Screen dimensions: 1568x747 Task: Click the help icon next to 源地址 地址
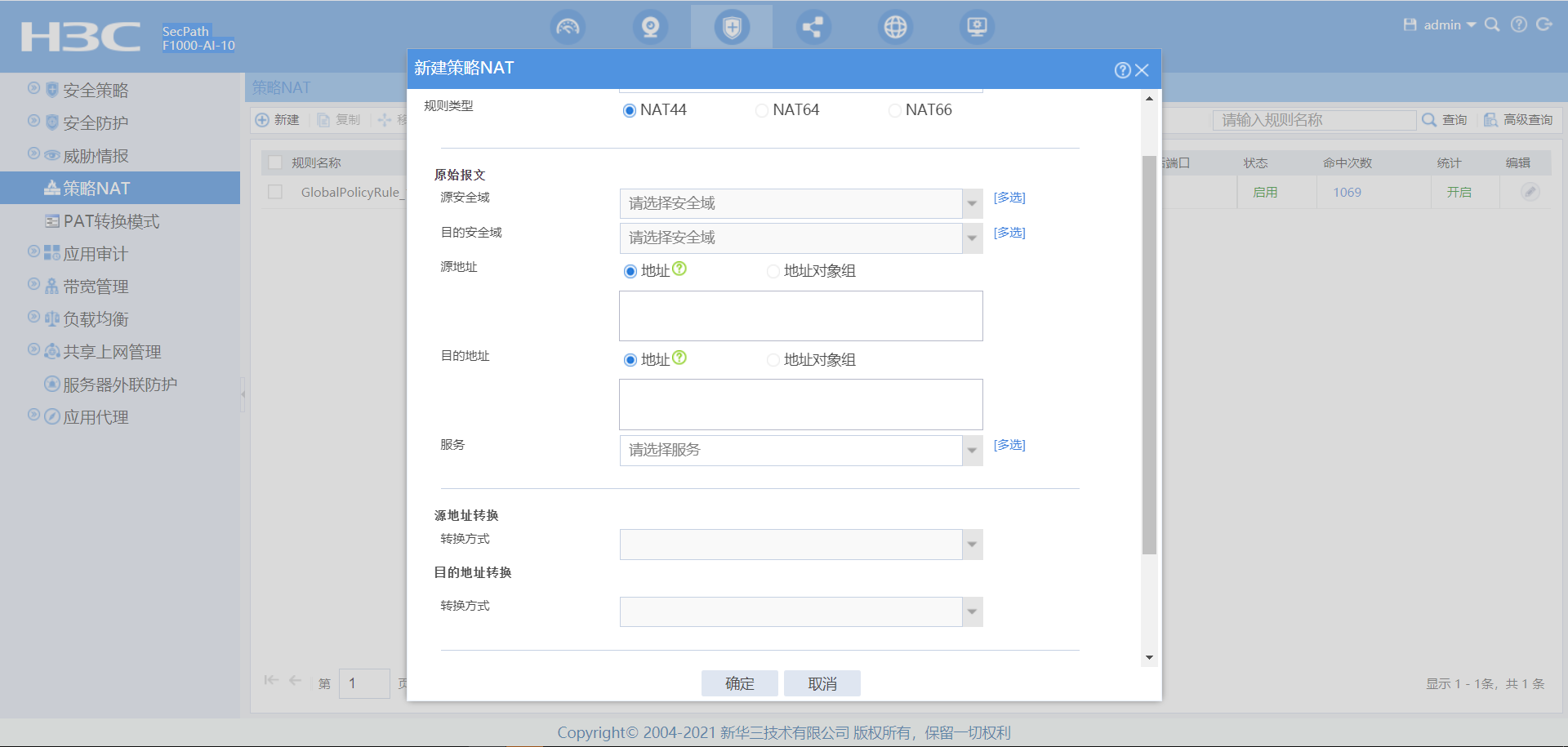679,269
